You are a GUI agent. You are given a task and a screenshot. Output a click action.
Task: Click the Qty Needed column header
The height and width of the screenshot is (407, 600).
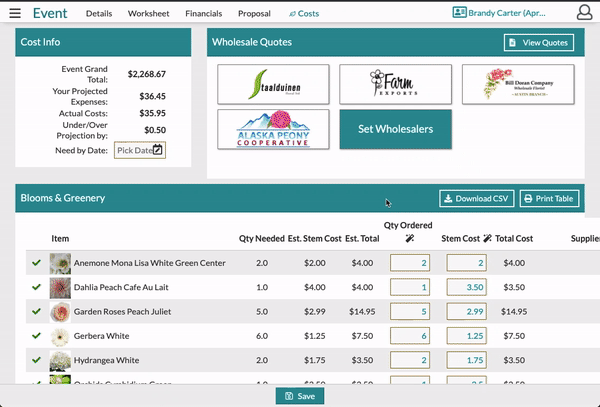(262, 238)
